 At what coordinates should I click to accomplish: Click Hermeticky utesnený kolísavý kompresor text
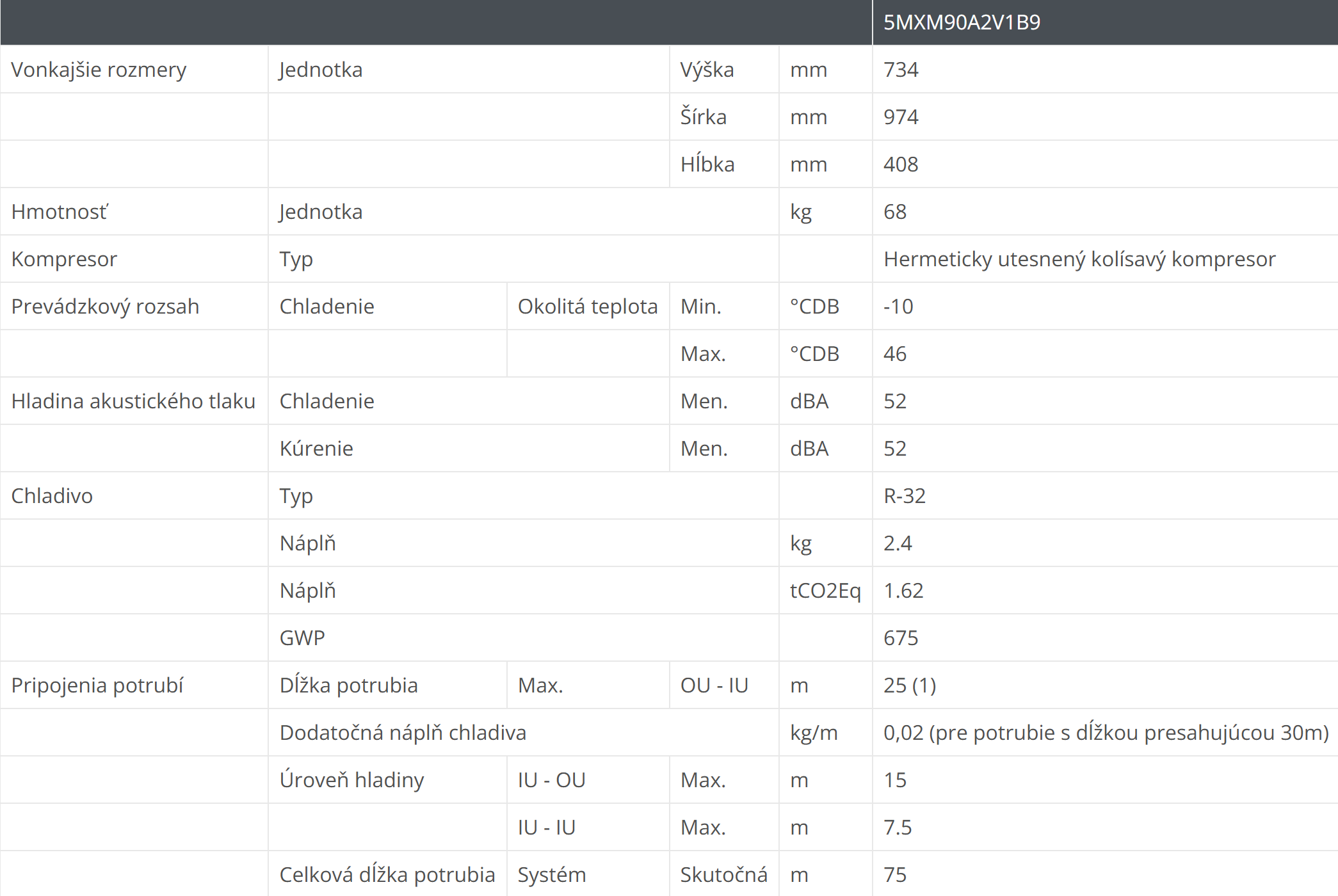(x=1079, y=259)
